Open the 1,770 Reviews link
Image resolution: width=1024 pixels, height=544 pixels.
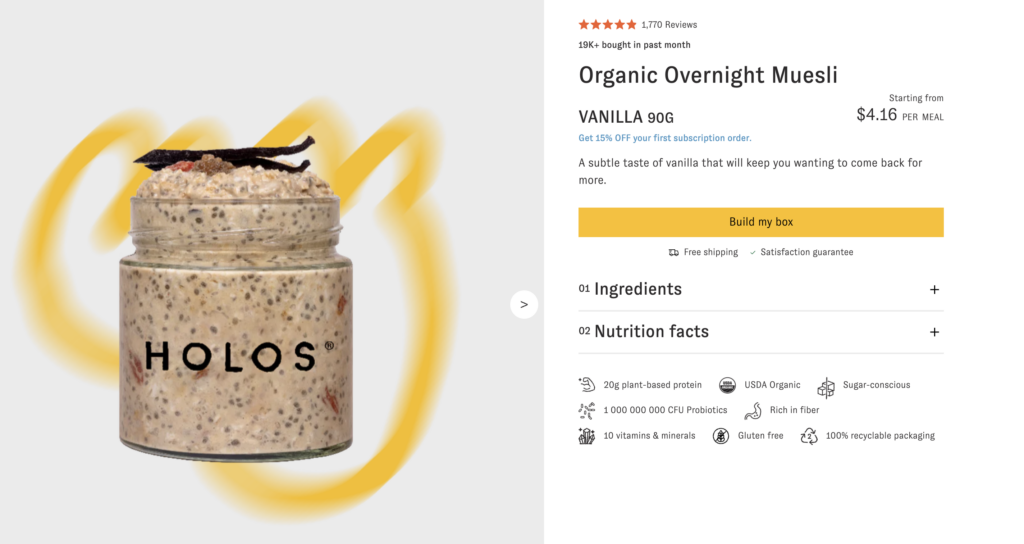(669, 25)
